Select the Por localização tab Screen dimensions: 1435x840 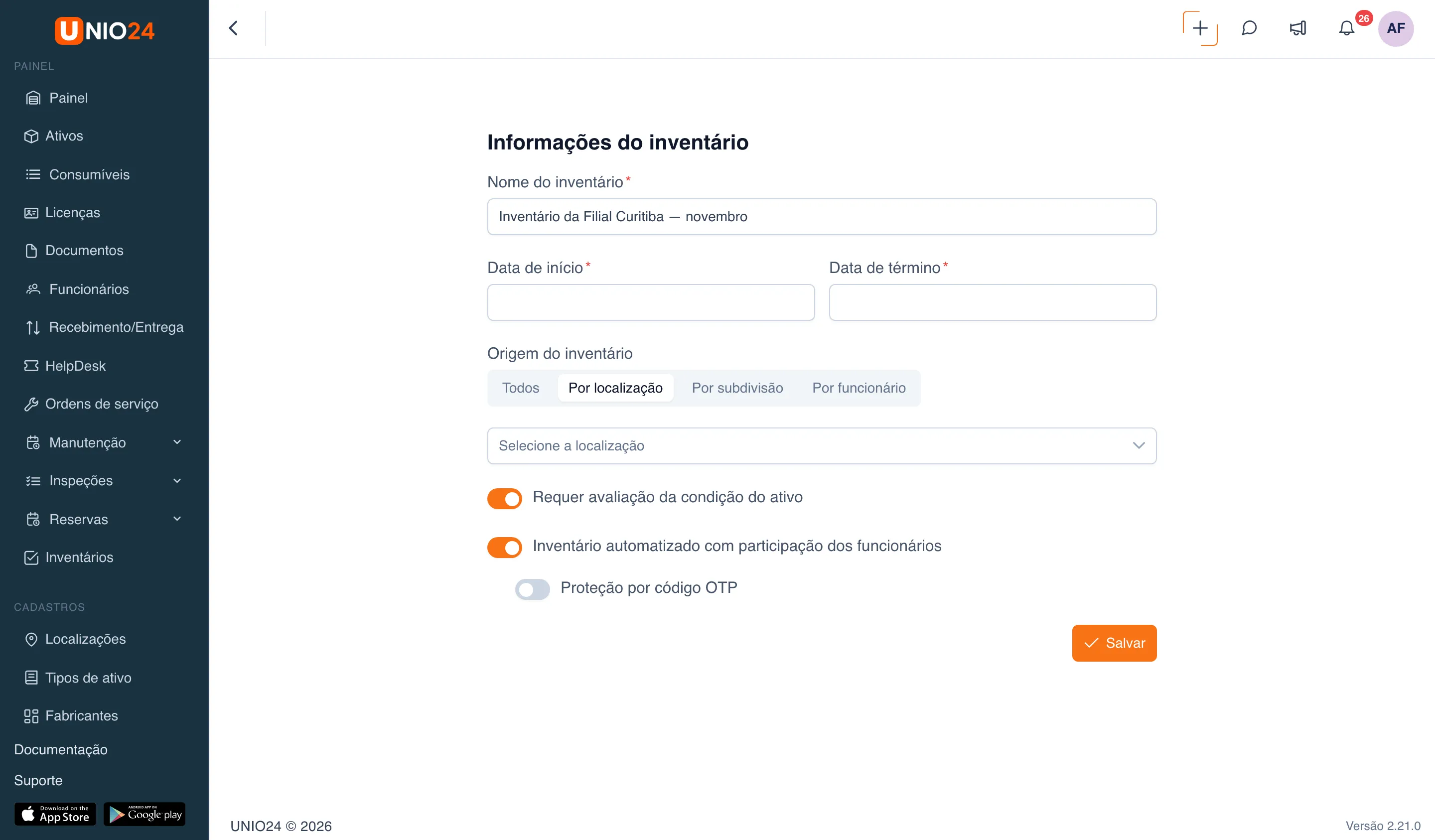pyautogui.click(x=615, y=389)
